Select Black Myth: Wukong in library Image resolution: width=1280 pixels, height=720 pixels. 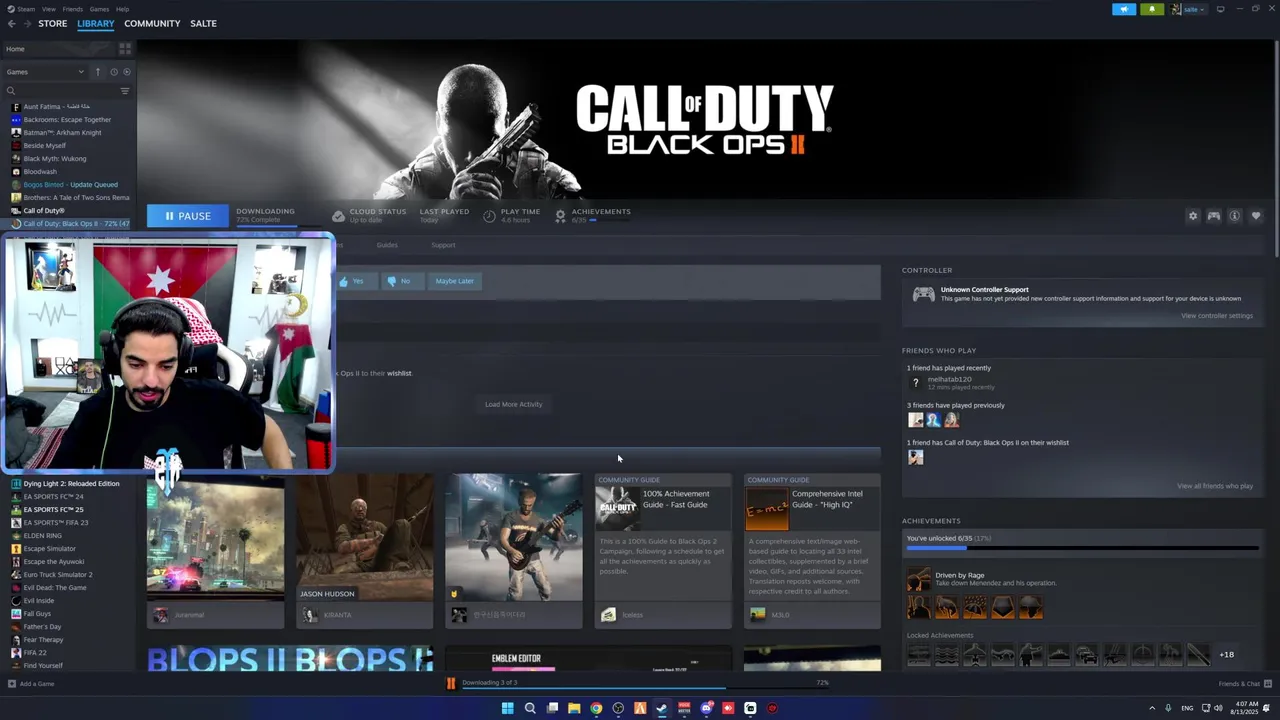(55, 158)
